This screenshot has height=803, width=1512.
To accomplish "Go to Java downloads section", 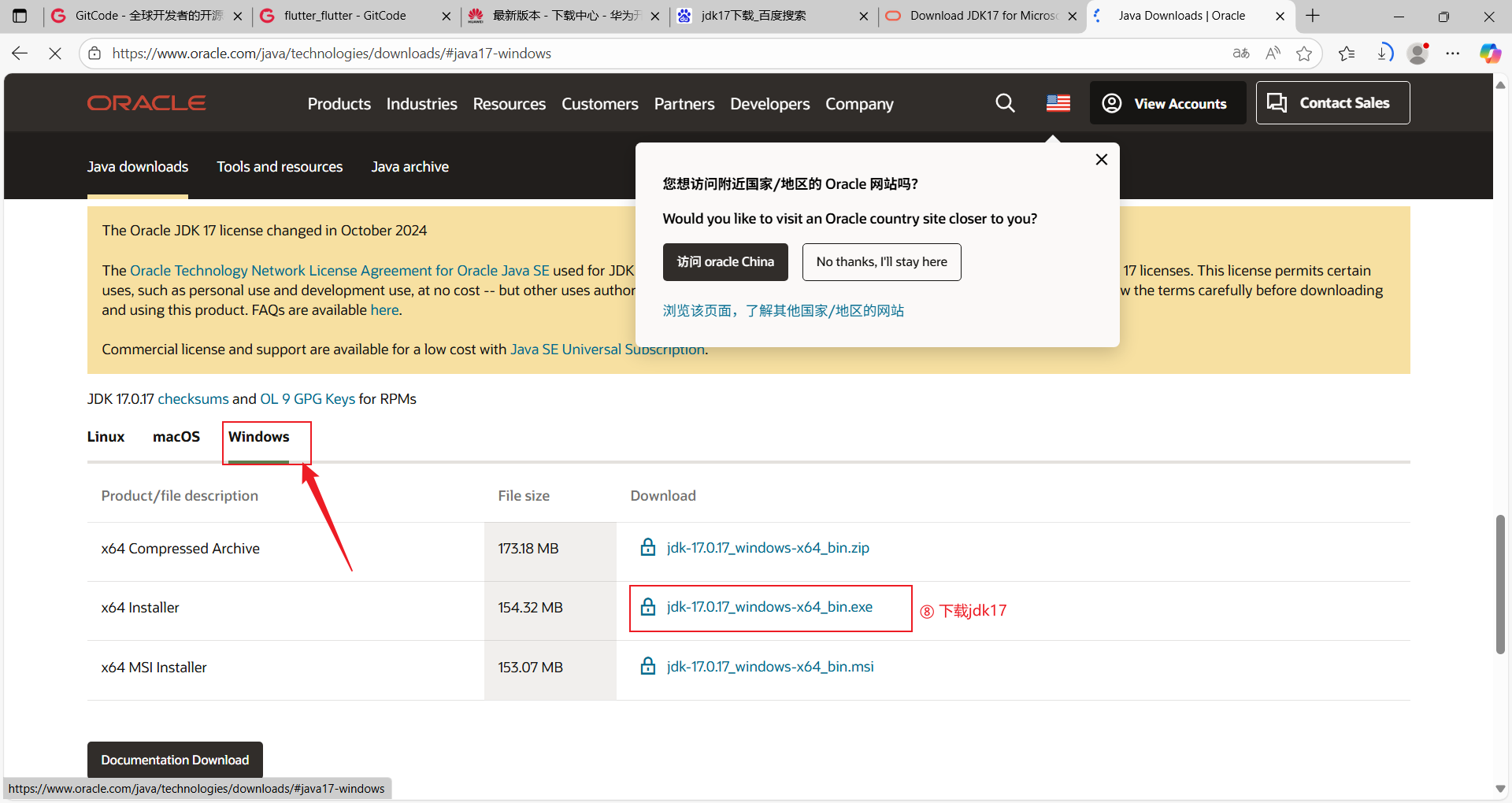I will pos(138,167).
